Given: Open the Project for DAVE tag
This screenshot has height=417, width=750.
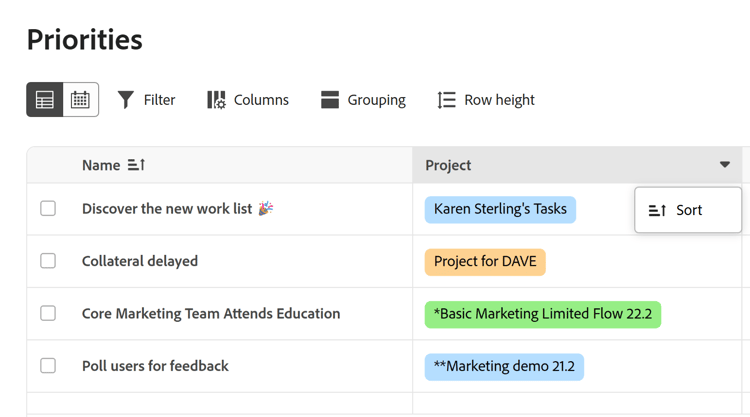Looking at the screenshot, I should click(485, 261).
